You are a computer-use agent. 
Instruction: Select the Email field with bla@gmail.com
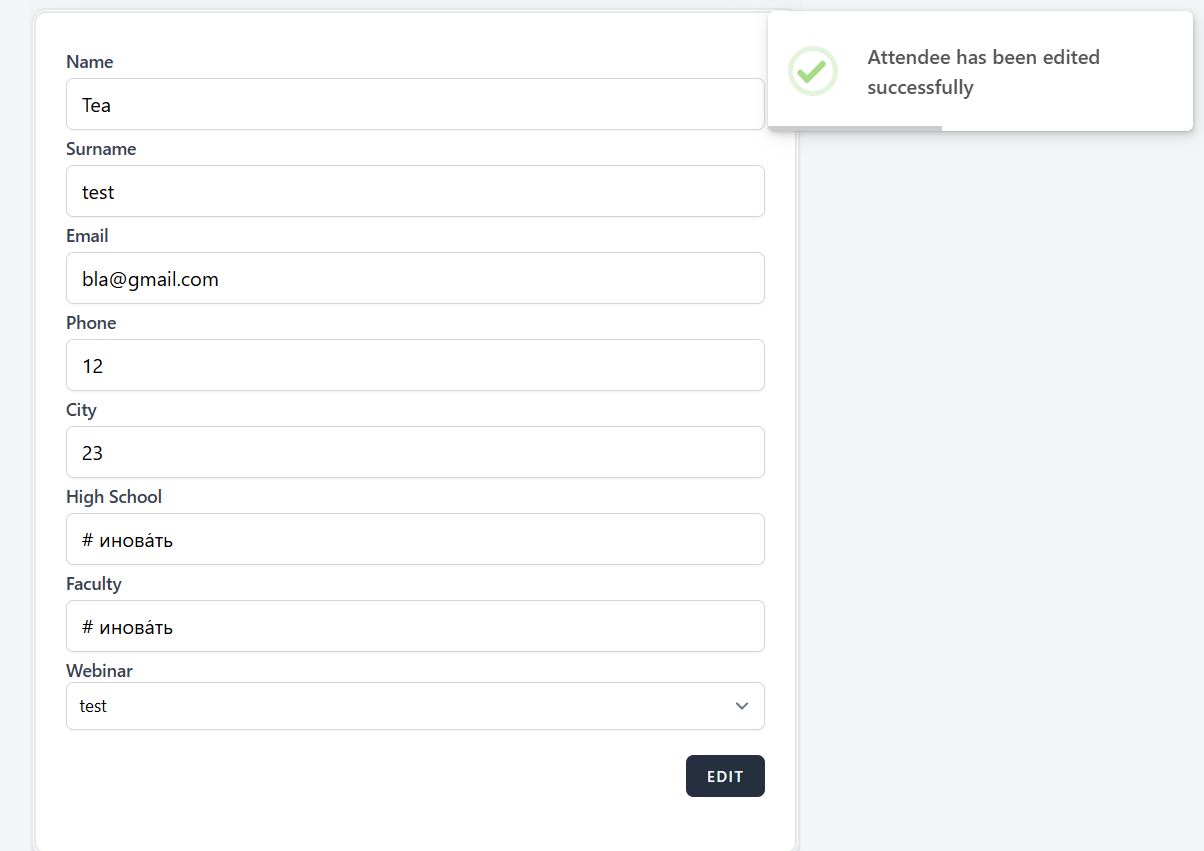[x=415, y=279]
